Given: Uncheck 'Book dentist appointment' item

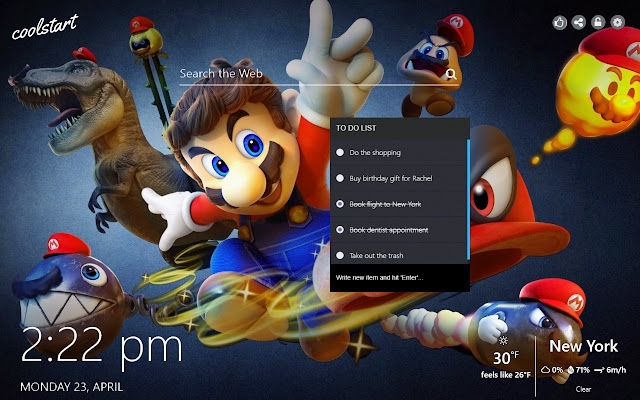Looking at the screenshot, I should coord(340,230).
